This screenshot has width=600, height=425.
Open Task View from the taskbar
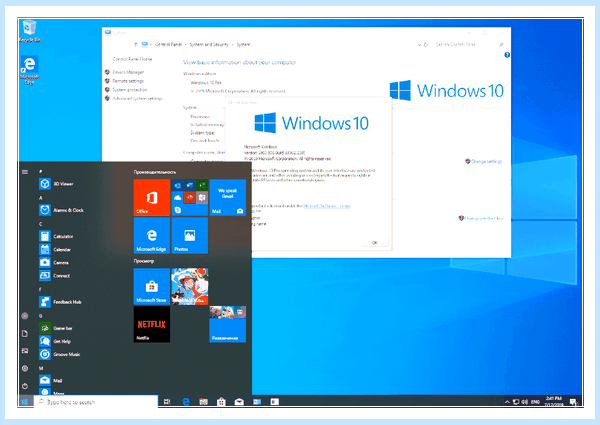coord(167,402)
